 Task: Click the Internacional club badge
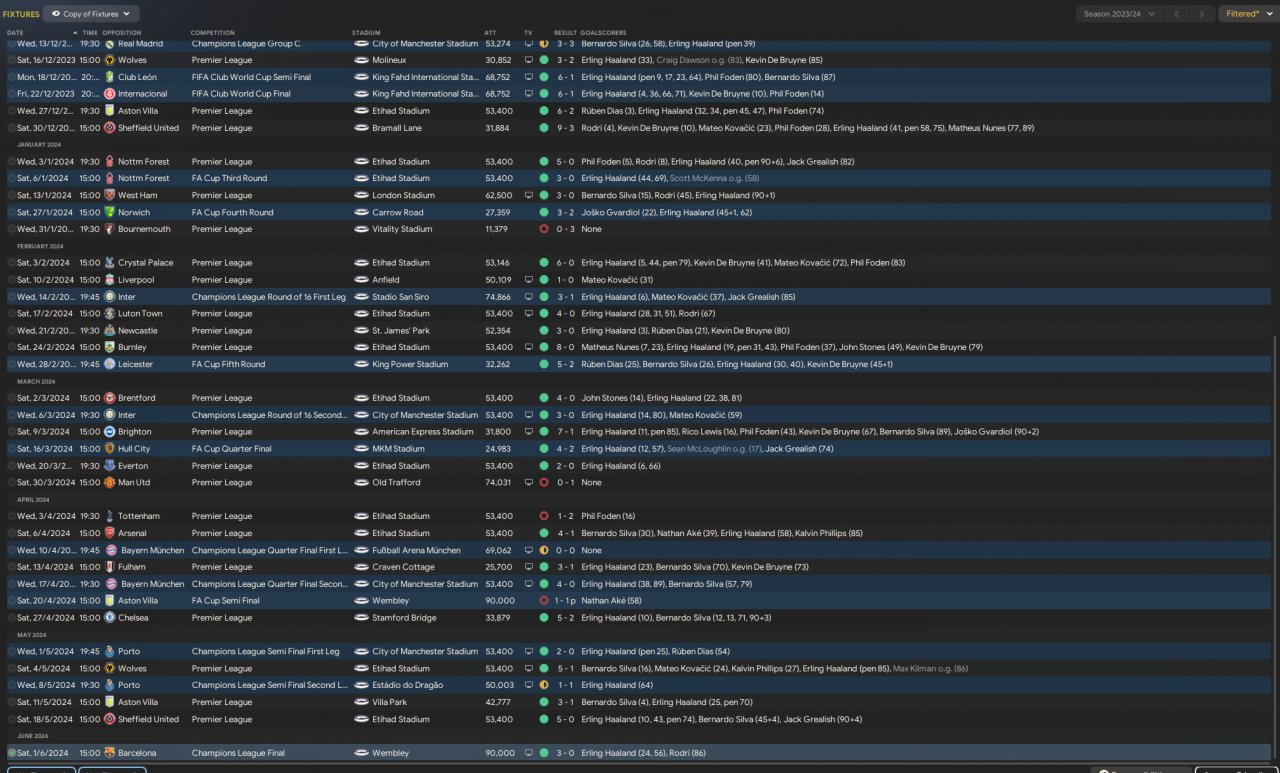tap(109, 94)
